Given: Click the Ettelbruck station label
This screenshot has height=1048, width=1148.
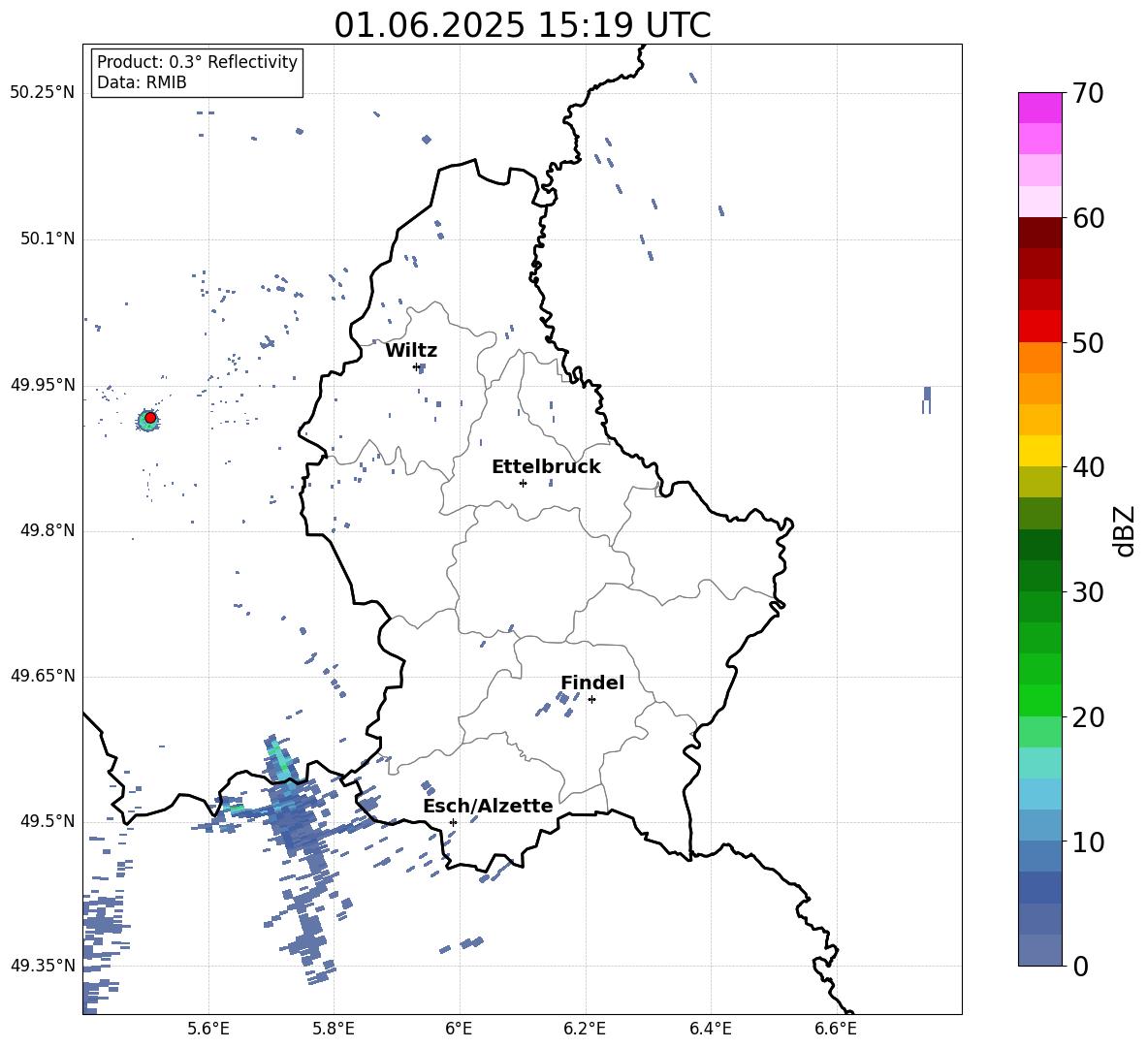Looking at the screenshot, I should pos(546,467).
